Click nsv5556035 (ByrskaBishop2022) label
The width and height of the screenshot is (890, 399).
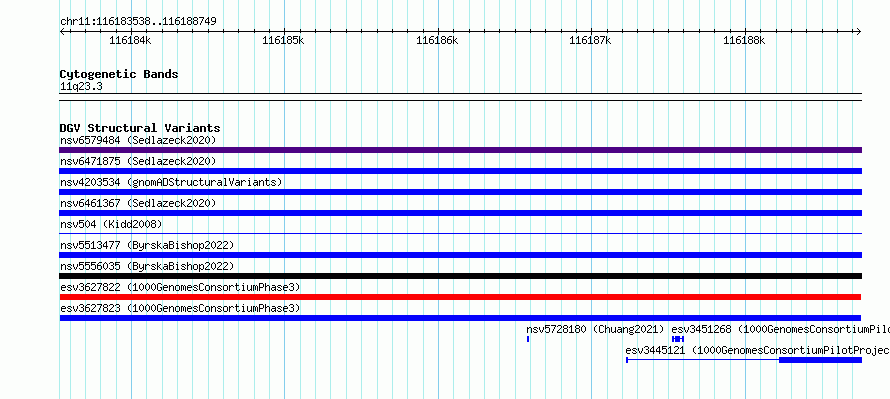[x=146, y=266]
